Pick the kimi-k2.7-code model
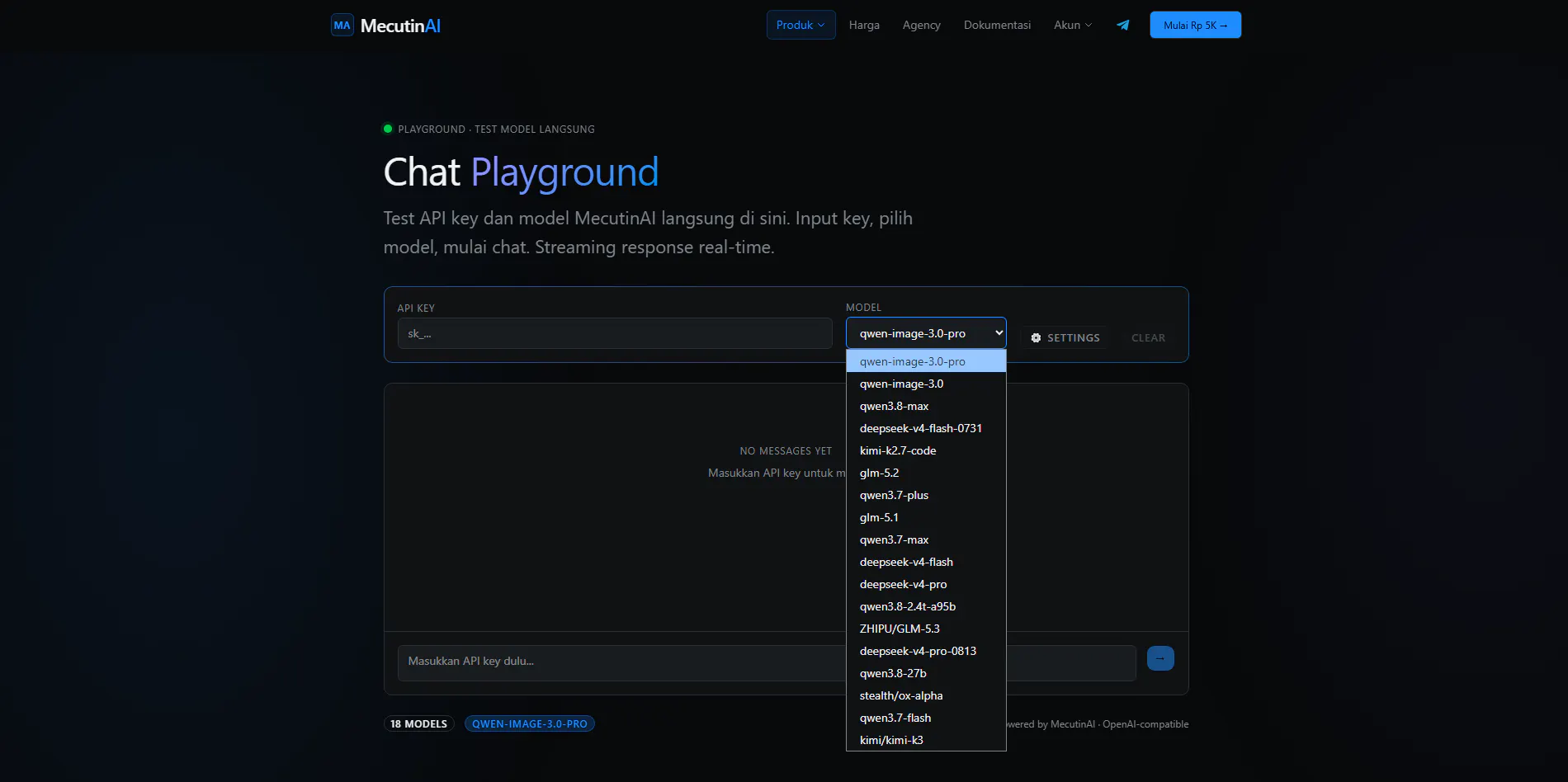 pyautogui.click(x=926, y=450)
